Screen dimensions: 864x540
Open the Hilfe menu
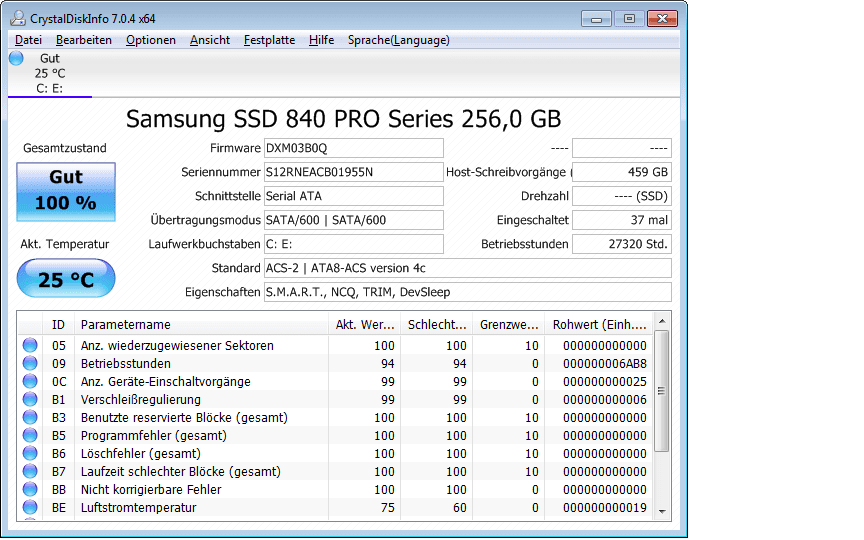tap(321, 40)
